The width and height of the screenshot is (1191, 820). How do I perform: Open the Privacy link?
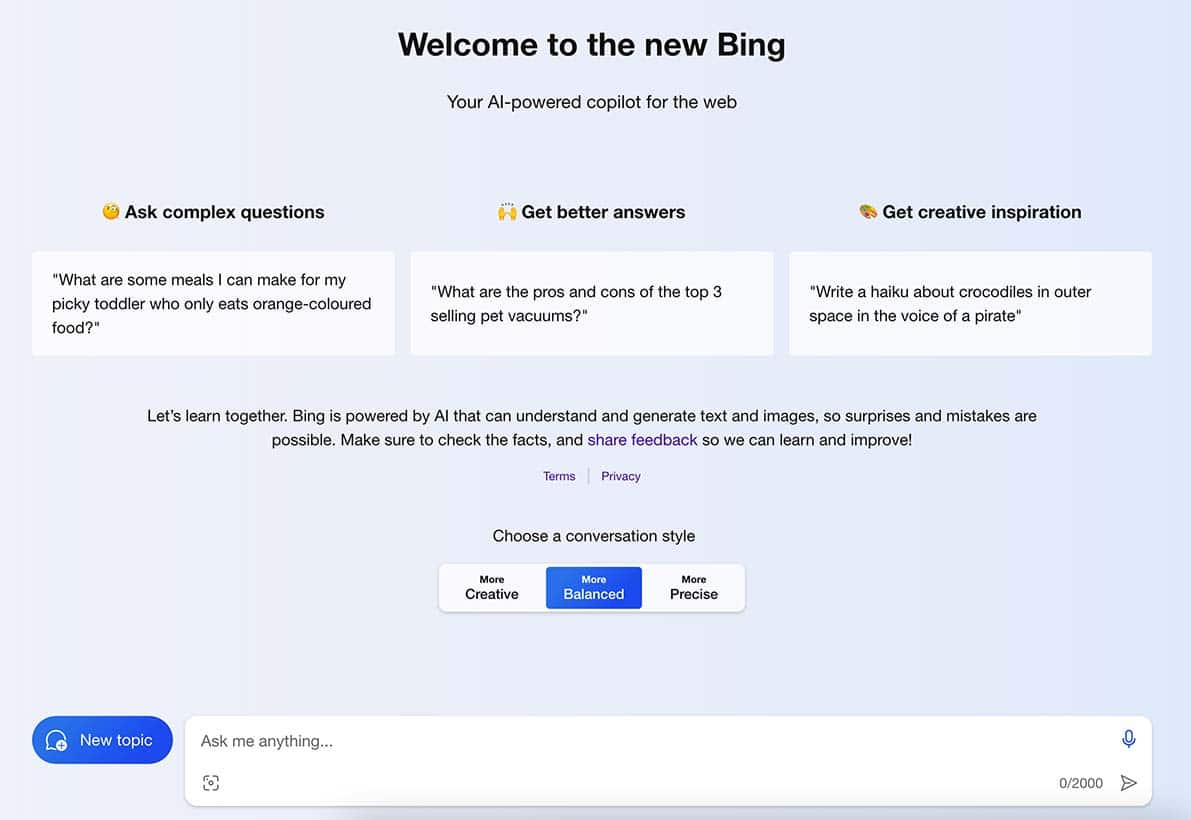[621, 476]
